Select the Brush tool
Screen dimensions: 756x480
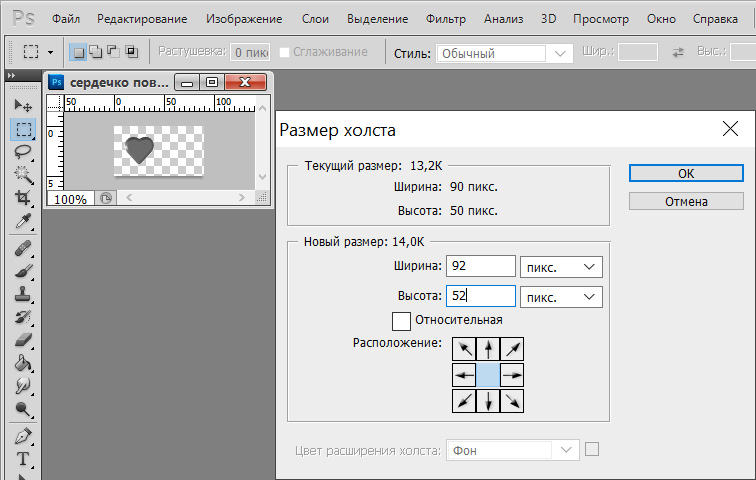pos(23,271)
